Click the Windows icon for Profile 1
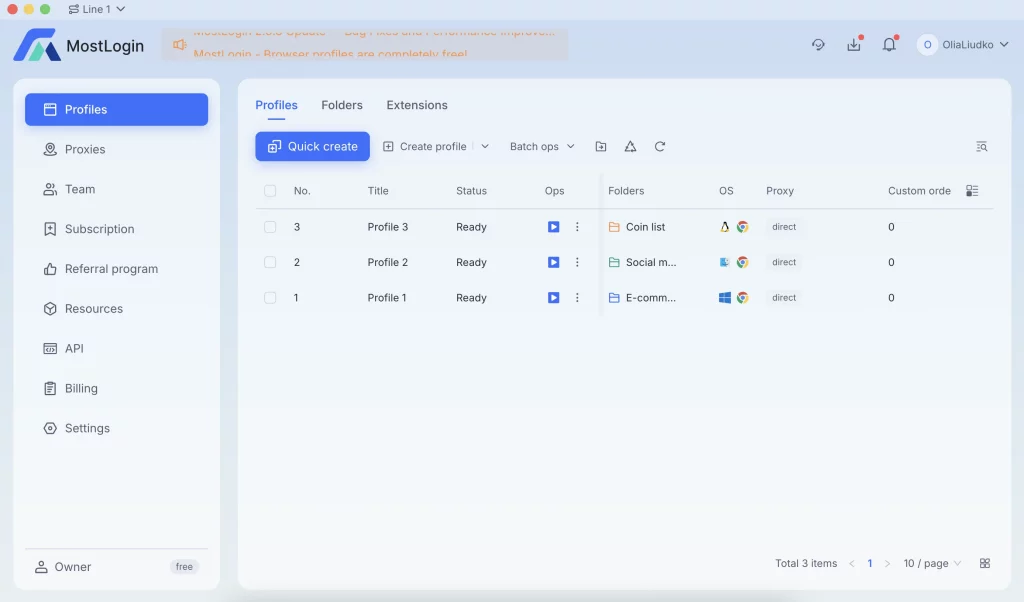This screenshot has width=1024, height=602. pyautogui.click(x=724, y=297)
